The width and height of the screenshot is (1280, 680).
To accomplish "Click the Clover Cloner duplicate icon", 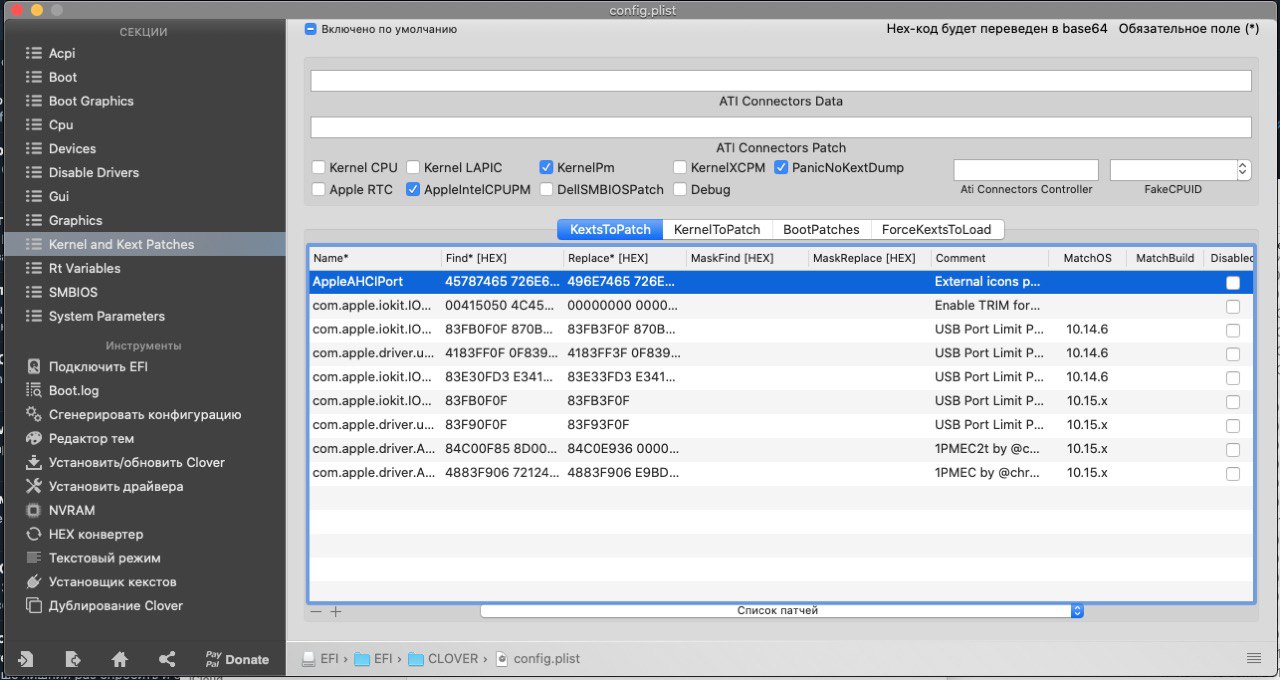I will point(34,606).
